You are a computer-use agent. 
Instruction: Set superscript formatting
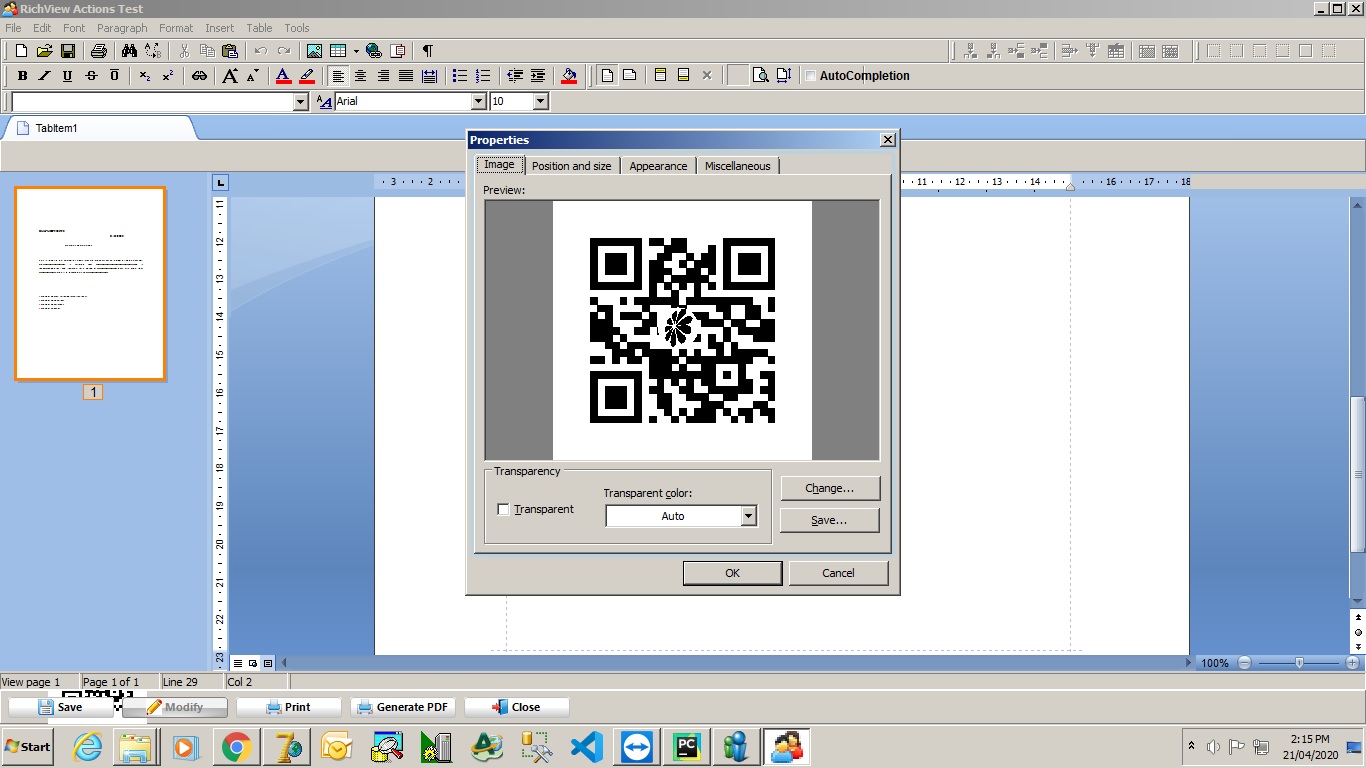(x=168, y=76)
